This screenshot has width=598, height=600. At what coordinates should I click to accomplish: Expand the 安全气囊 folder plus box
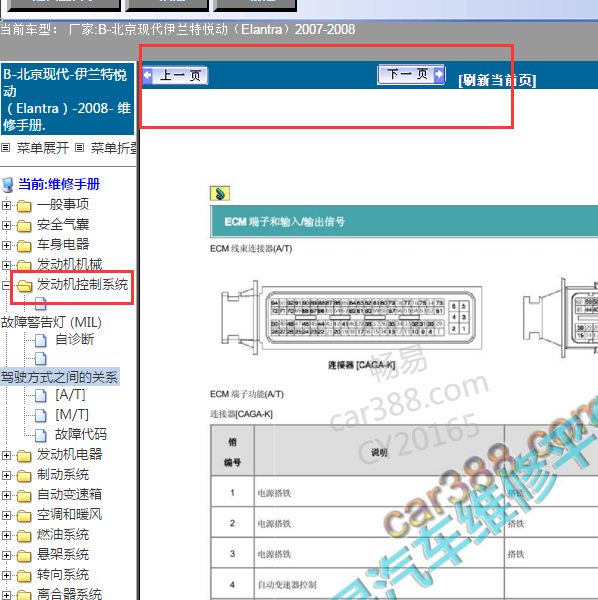(x=6, y=225)
